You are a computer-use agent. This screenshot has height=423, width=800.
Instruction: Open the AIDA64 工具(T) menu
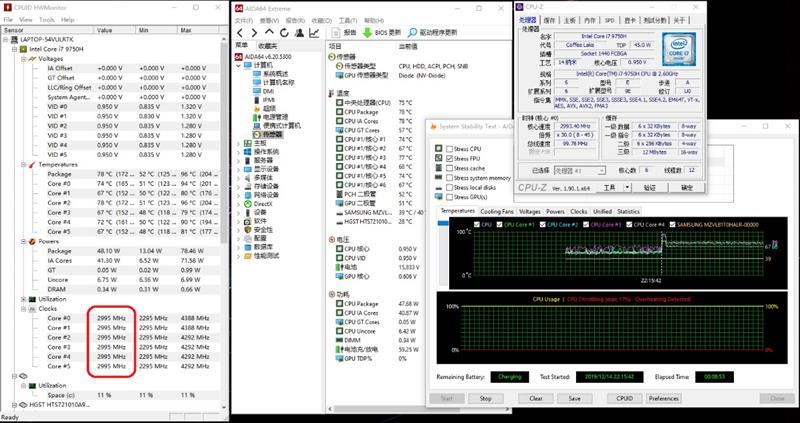(x=347, y=20)
